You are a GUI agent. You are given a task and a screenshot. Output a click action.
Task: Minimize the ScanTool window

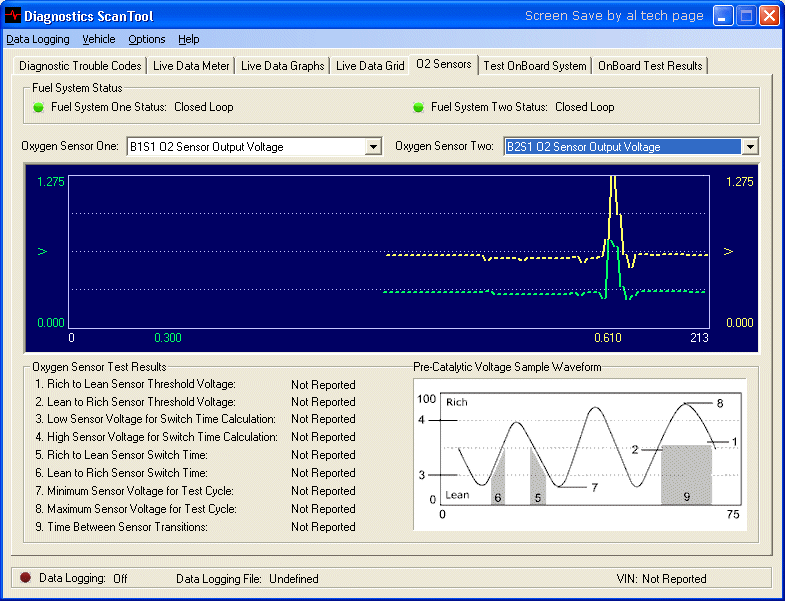coord(723,16)
